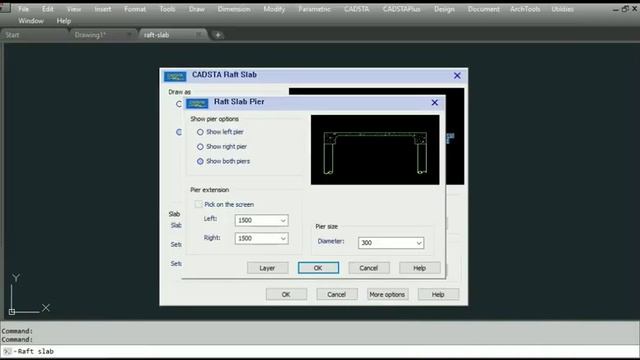
Task: Switch to the Start tab
Action: (x=33, y=35)
